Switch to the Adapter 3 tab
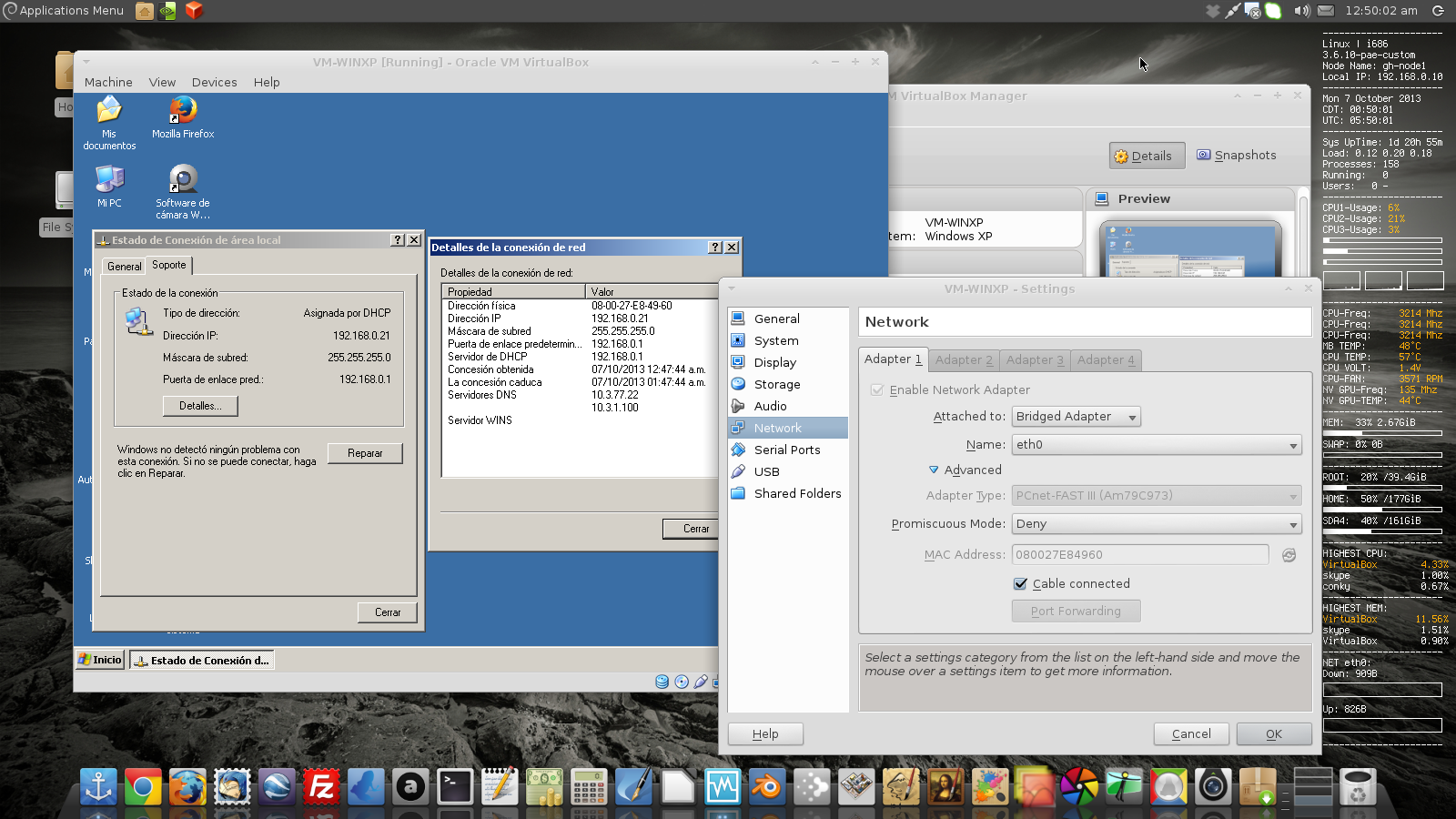1456x819 pixels. pos(1035,360)
